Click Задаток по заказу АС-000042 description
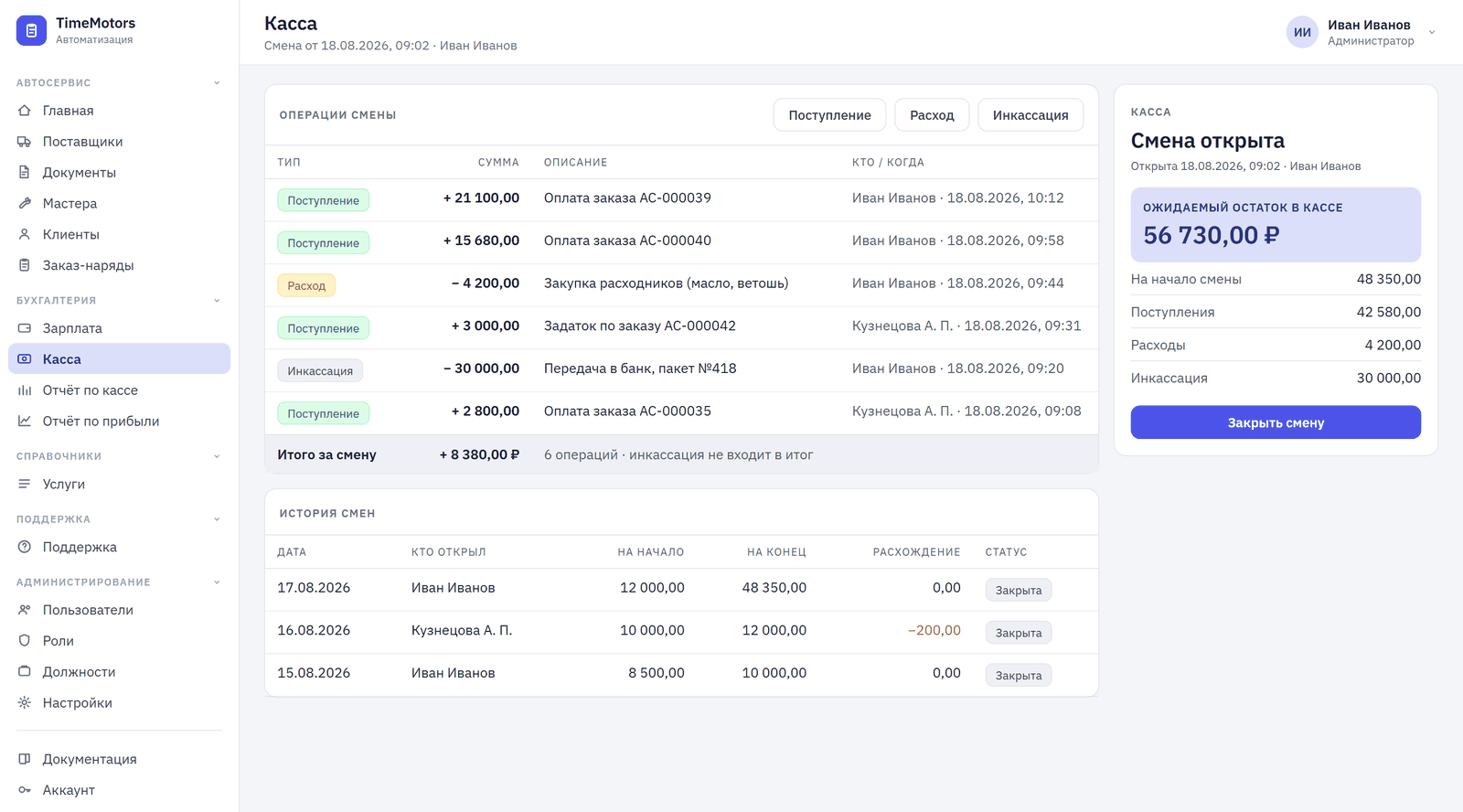 click(640, 326)
